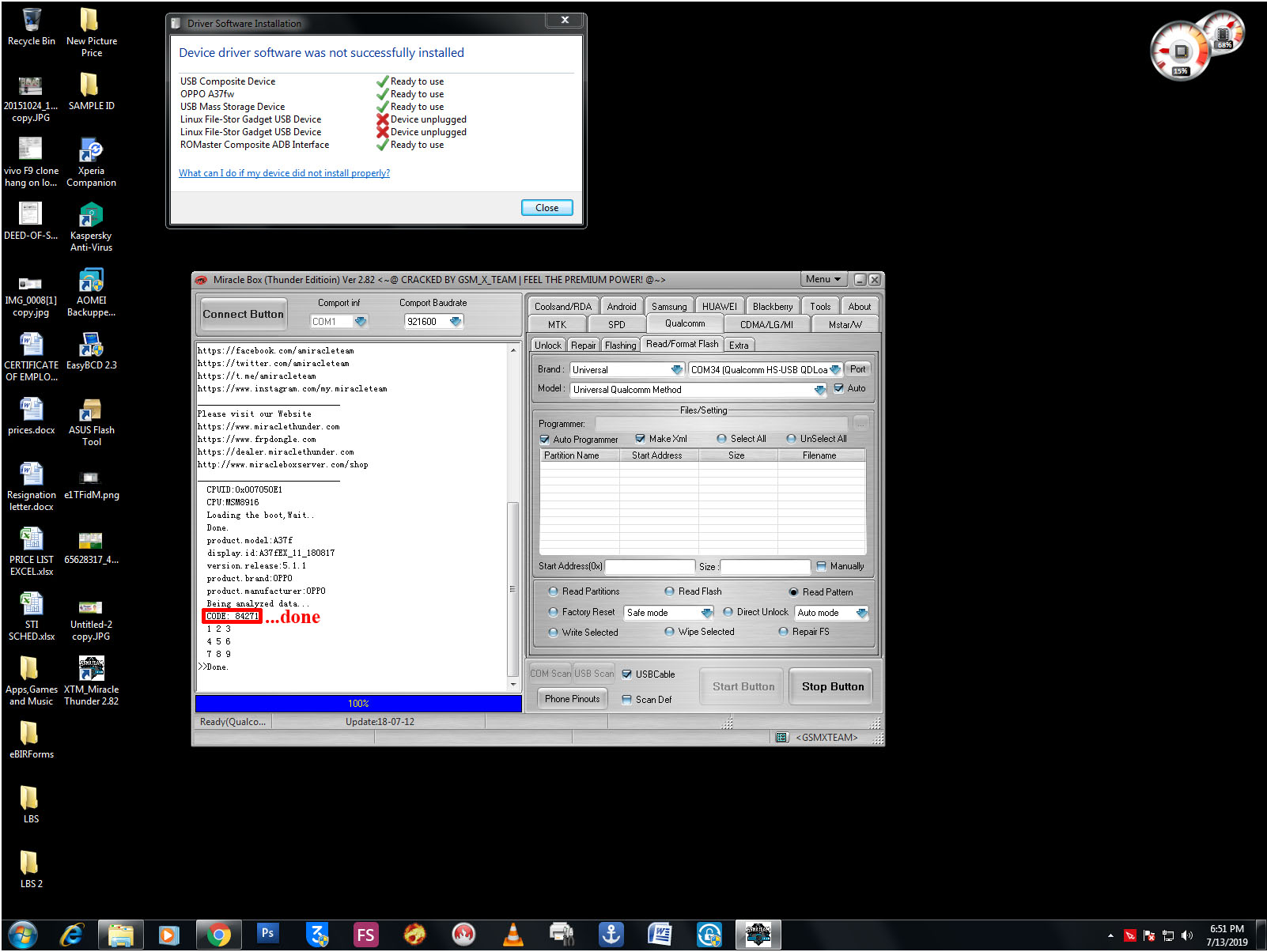Open the LBS 2 folder icon
This screenshot has height=952, width=1267.
click(32, 870)
